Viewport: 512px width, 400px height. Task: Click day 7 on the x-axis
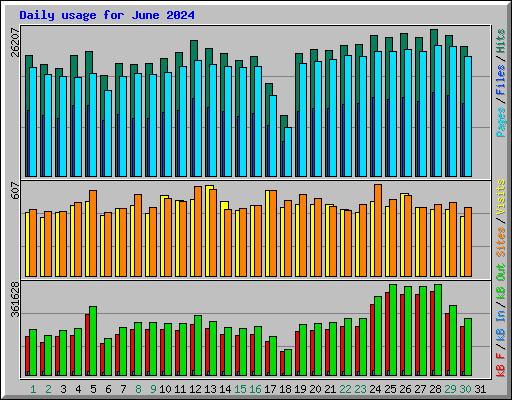123,389
